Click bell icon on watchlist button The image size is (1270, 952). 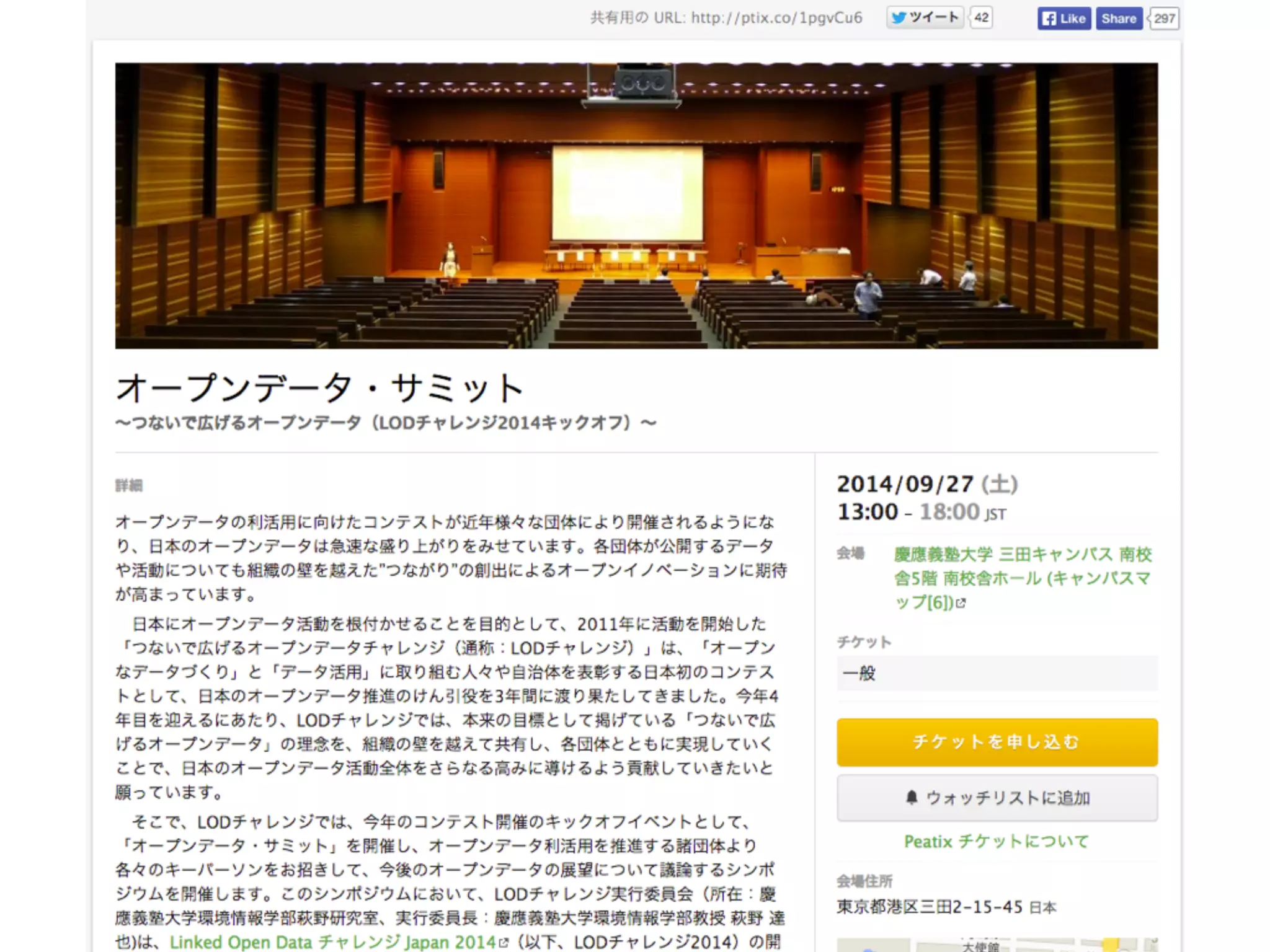[912, 798]
